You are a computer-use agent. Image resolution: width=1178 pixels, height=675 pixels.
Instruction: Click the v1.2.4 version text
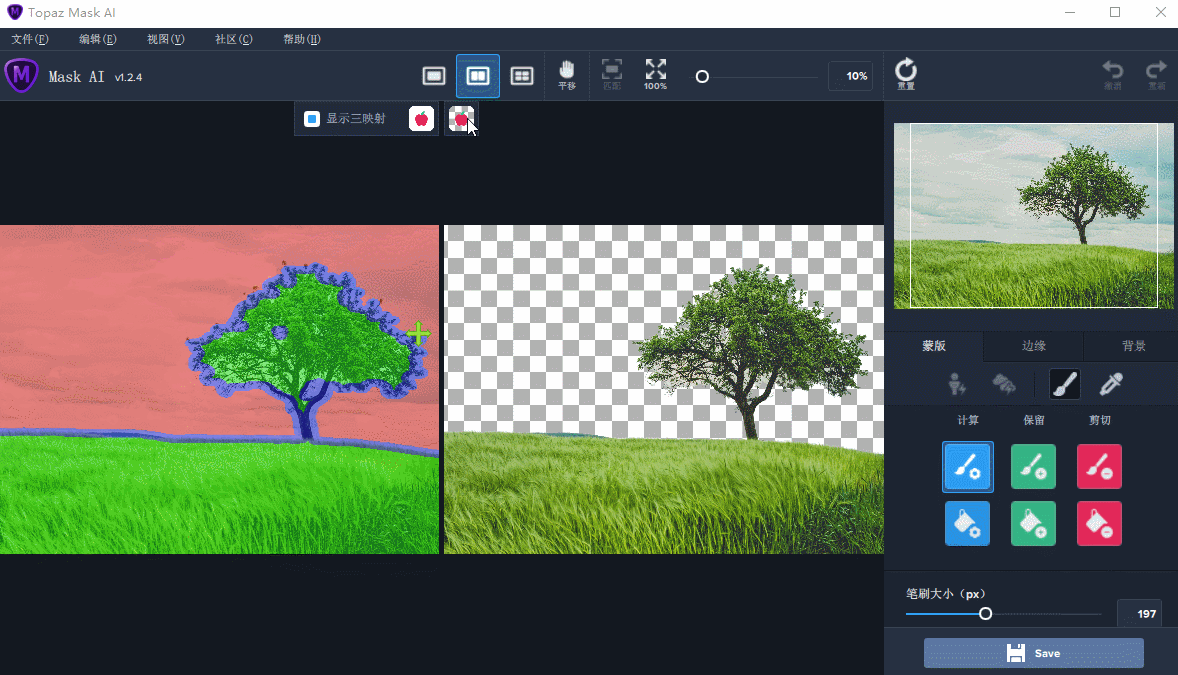coord(128,77)
